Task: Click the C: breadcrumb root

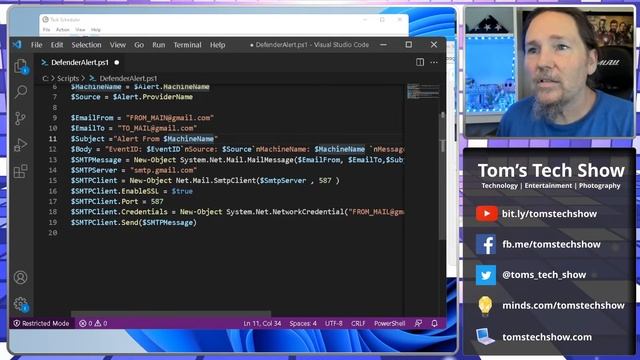Action: click(45, 78)
